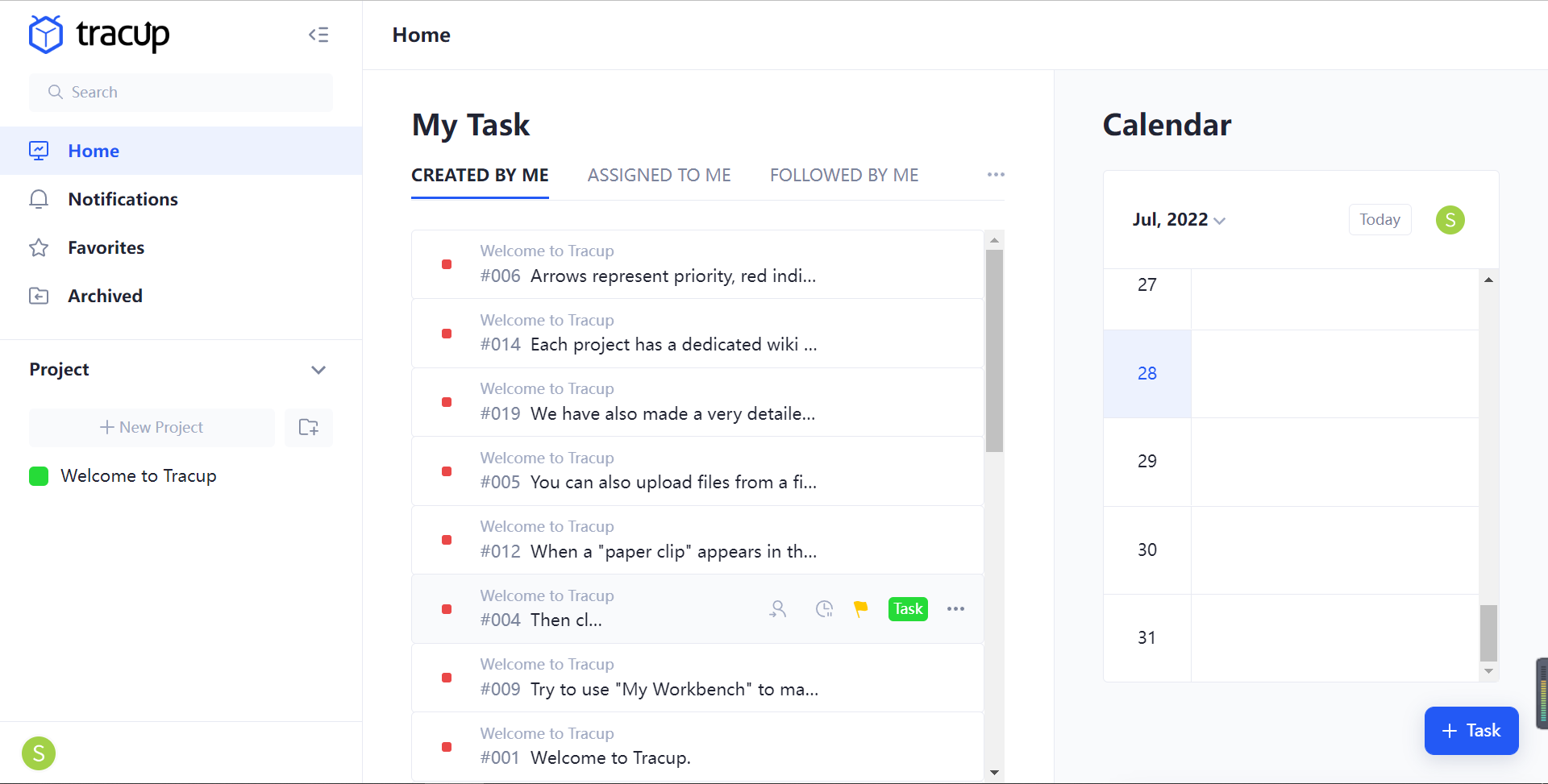Click the green Task status badge on #004
The height and width of the screenshot is (784, 1548).
coord(908,609)
